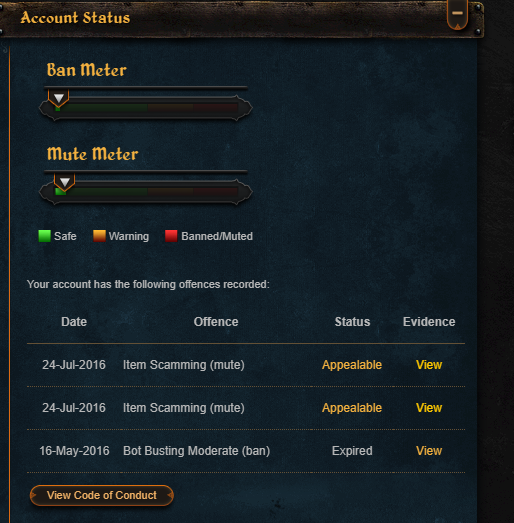Viewport: 514px width, 523px height.
Task: Click the Ban Meter triangle marker
Action: click(59, 98)
